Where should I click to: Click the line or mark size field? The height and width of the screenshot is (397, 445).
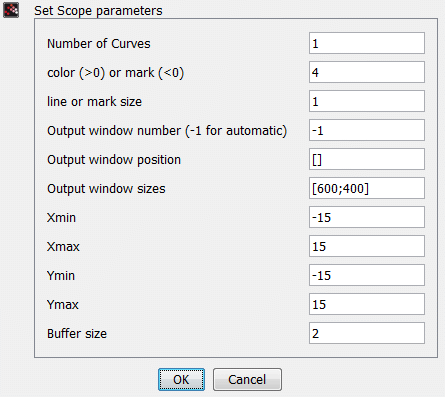click(x=367, y=101)
